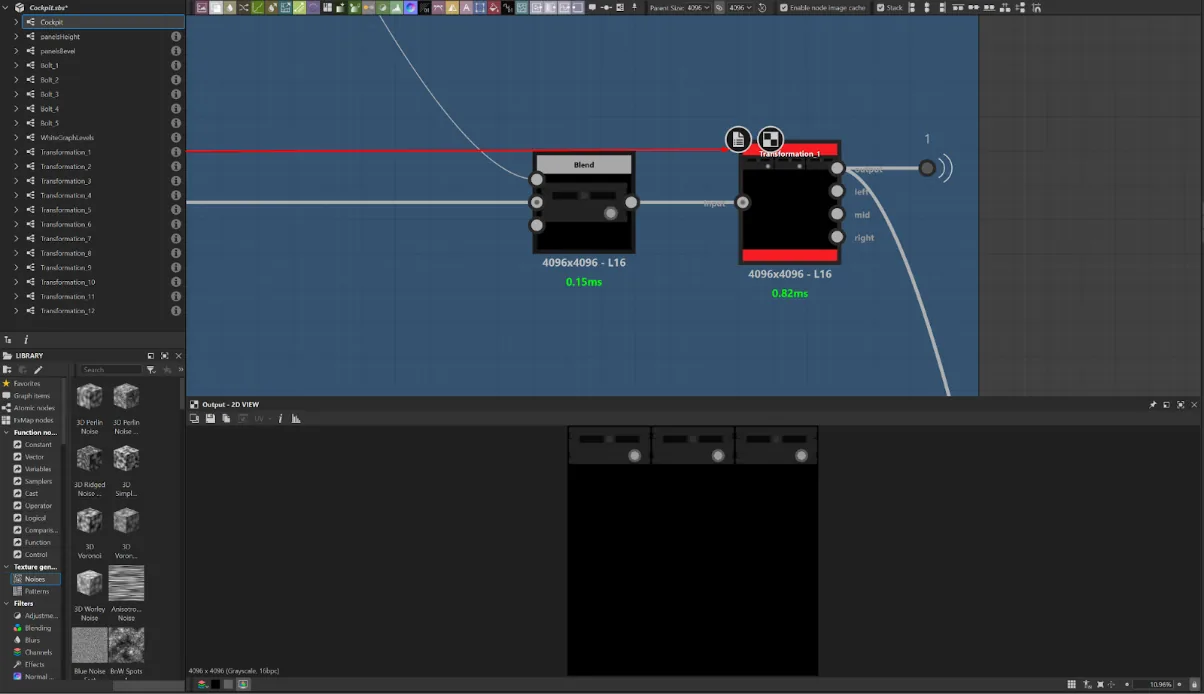This screenshot has width=1204, height=694.
Task: Click the info icon next to panelsHeight
Action: [176, 36]
